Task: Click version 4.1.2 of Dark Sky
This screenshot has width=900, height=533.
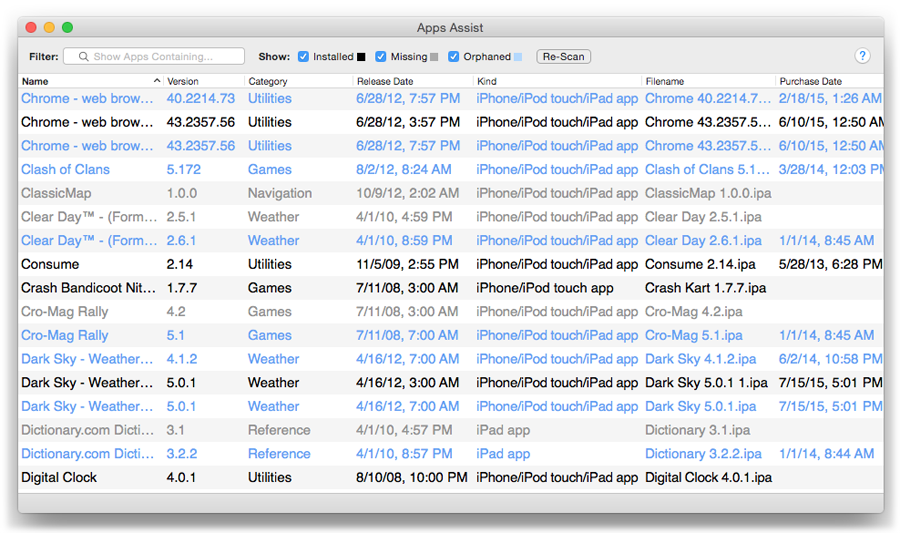Action: pos(181,359)
